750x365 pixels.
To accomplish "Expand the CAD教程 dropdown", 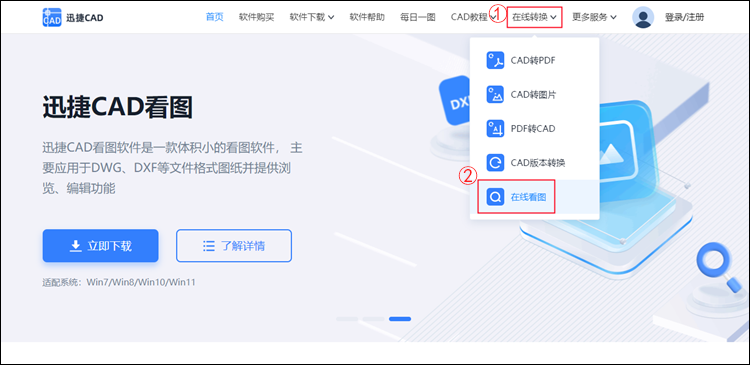I will [473, 17].
